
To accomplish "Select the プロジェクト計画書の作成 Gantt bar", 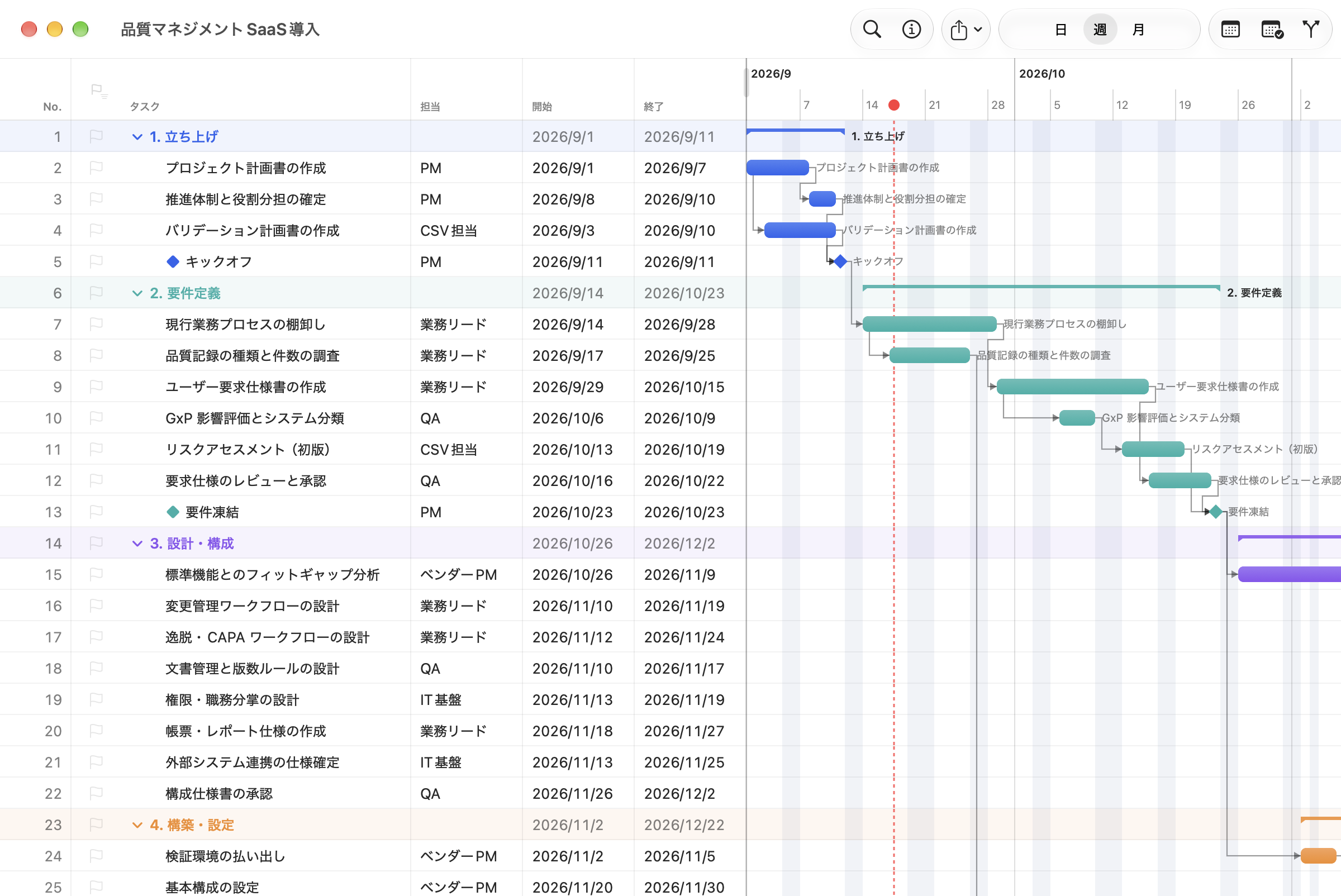I will click(x=777, y=168).
